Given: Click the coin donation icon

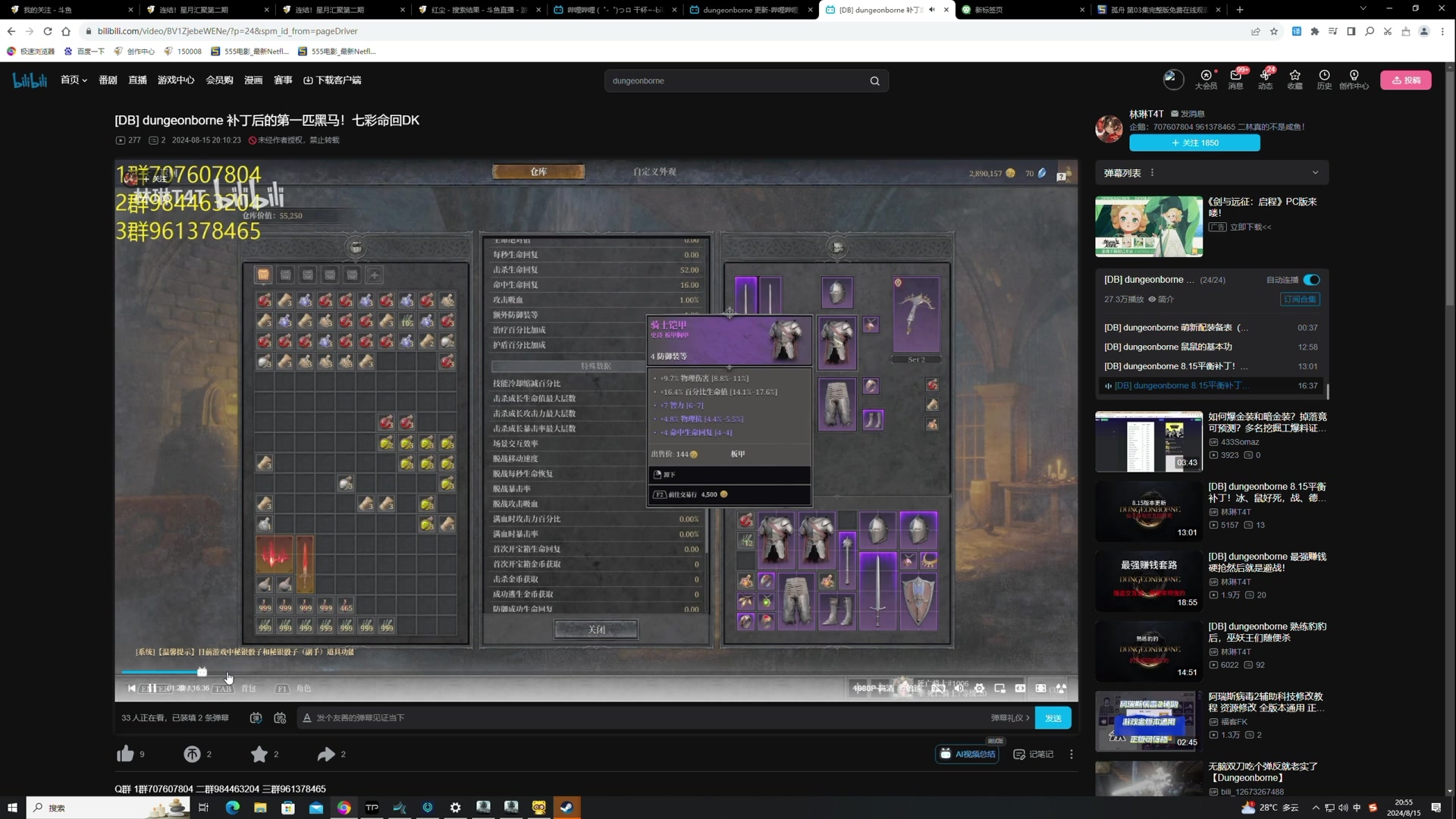Looking at the screenshot, I should [192, 754].
